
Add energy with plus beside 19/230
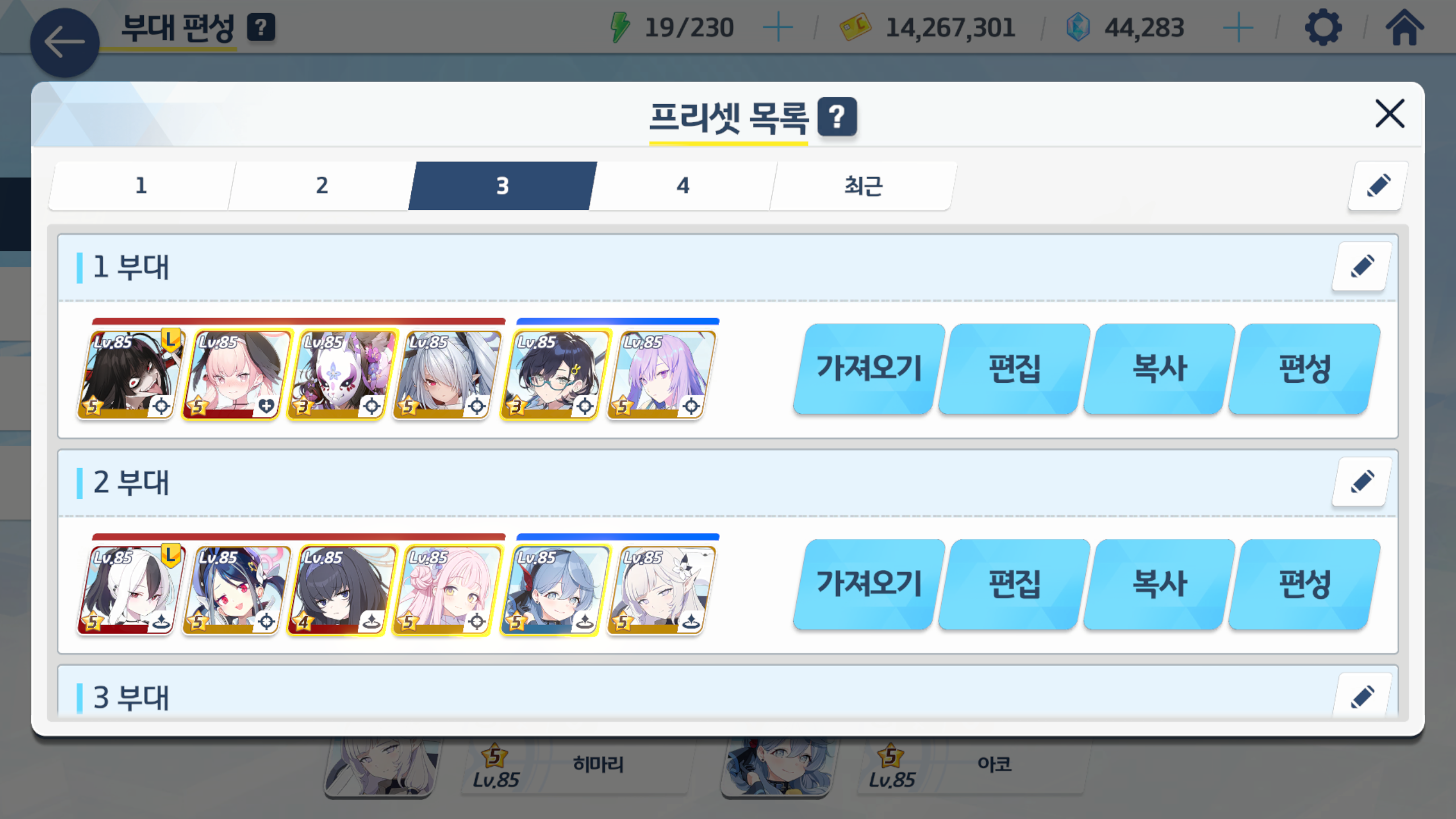[777, 27]
